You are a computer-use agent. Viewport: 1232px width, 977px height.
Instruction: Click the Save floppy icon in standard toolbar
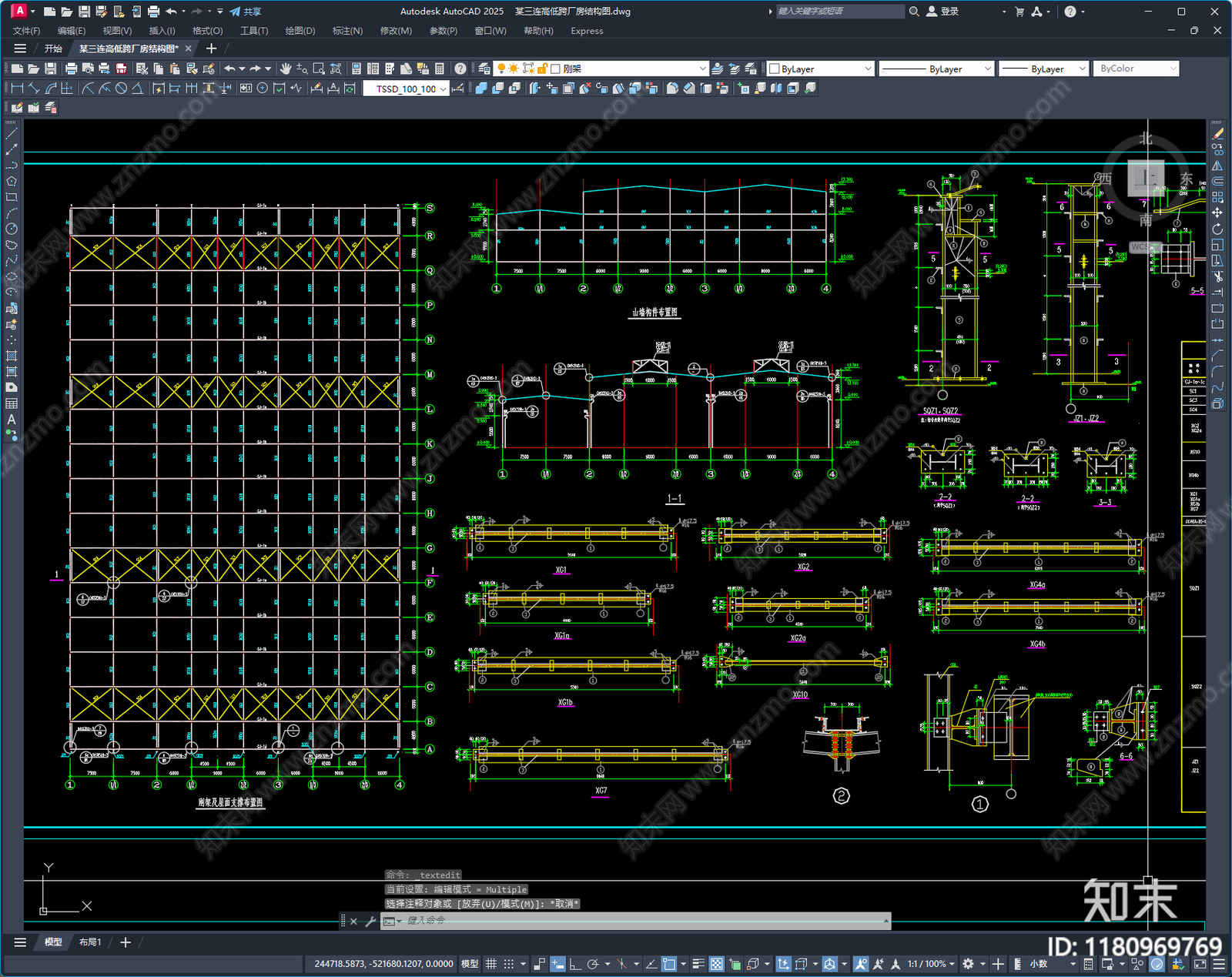pyautogui.click(x=50, y=69)
